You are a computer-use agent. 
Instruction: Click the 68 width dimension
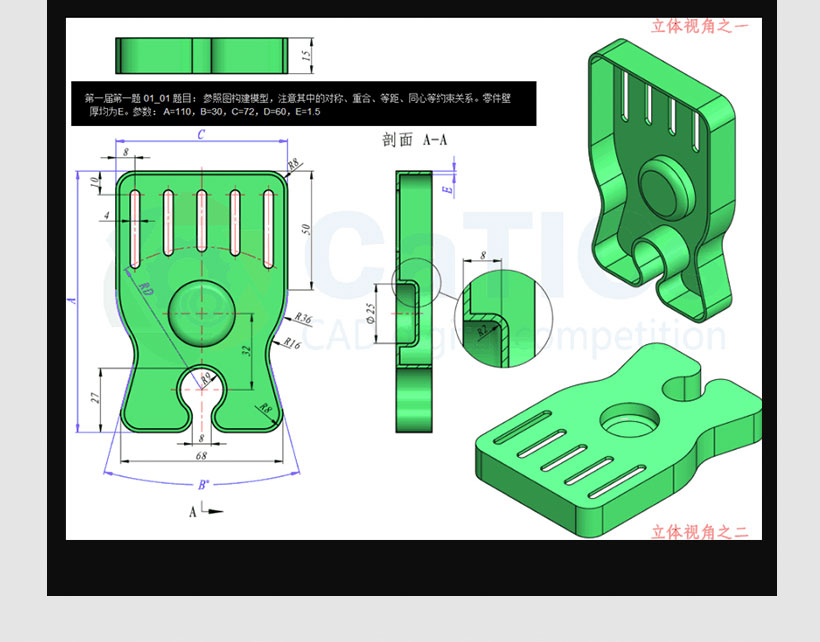coord(201,456)
